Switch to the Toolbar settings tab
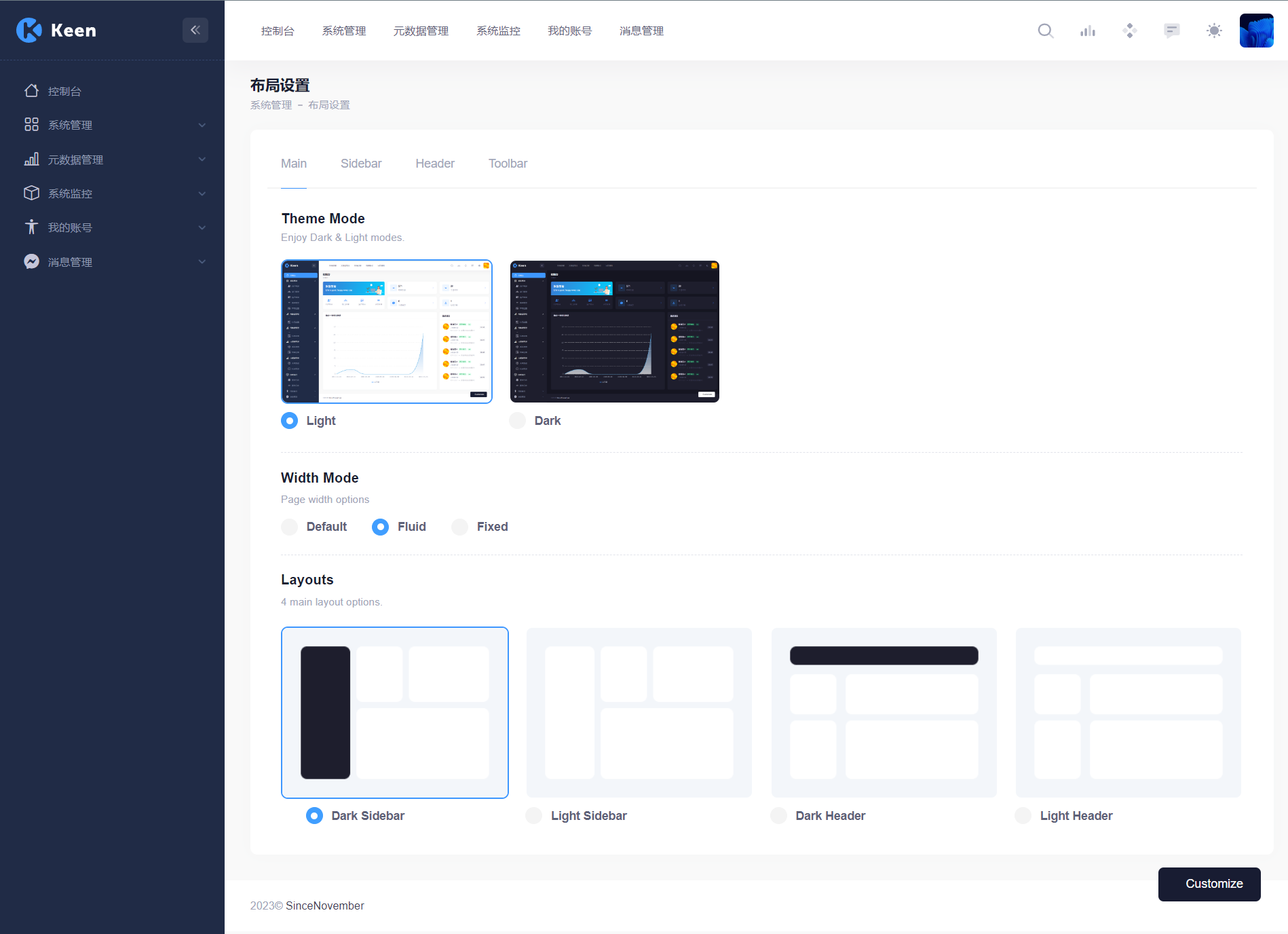Image resolution: width=1288 pixels, height=934 pixels. point(508,164)
